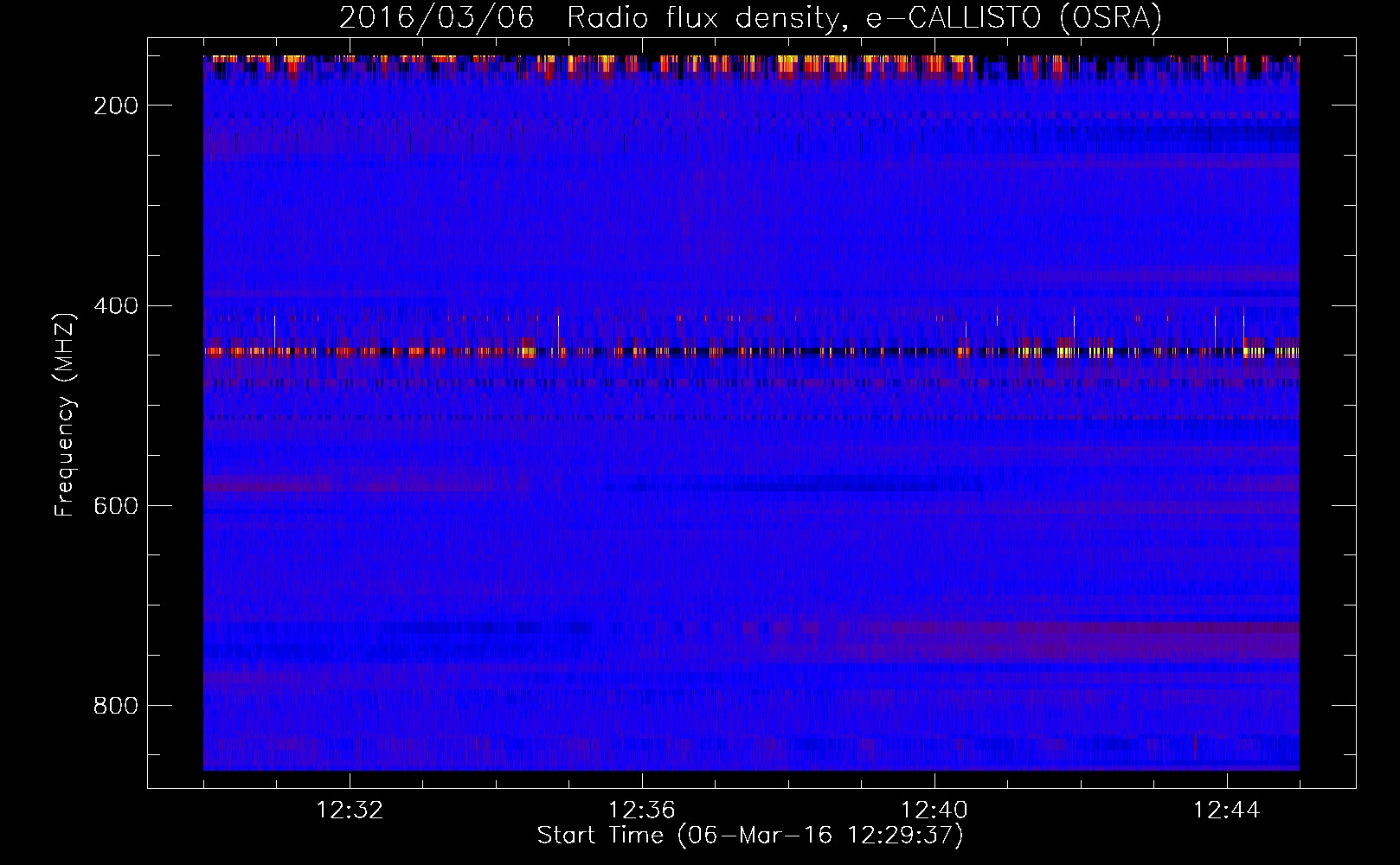
Task: Click the 12:44 time tick label
Action: pyautogui.click(x=1227, y=811)
